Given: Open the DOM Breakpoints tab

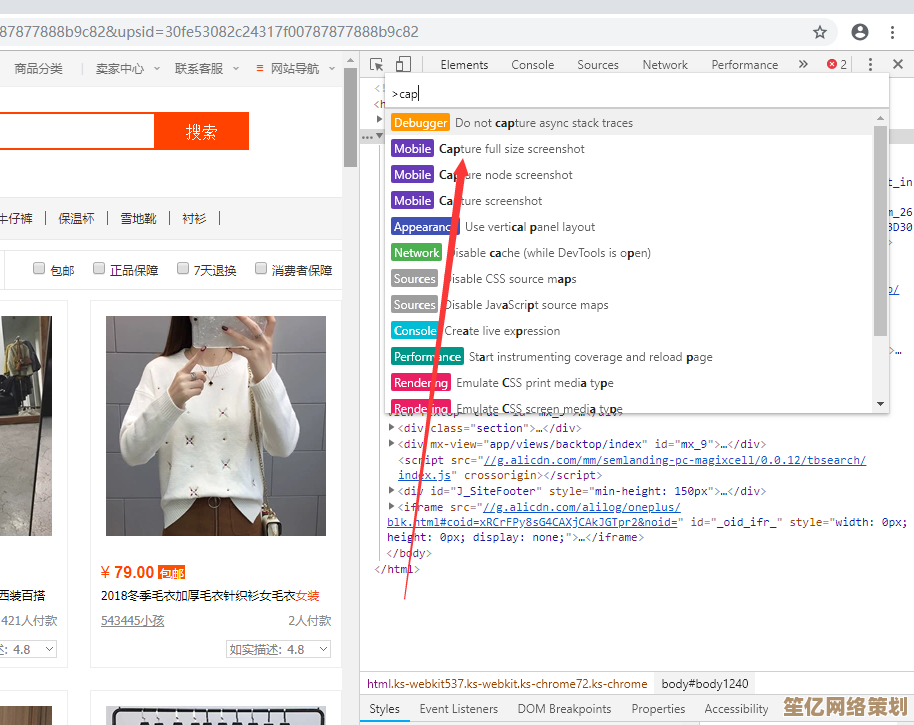Looking at the screenshot, I should pyautogui.click(x=564, y=709).
